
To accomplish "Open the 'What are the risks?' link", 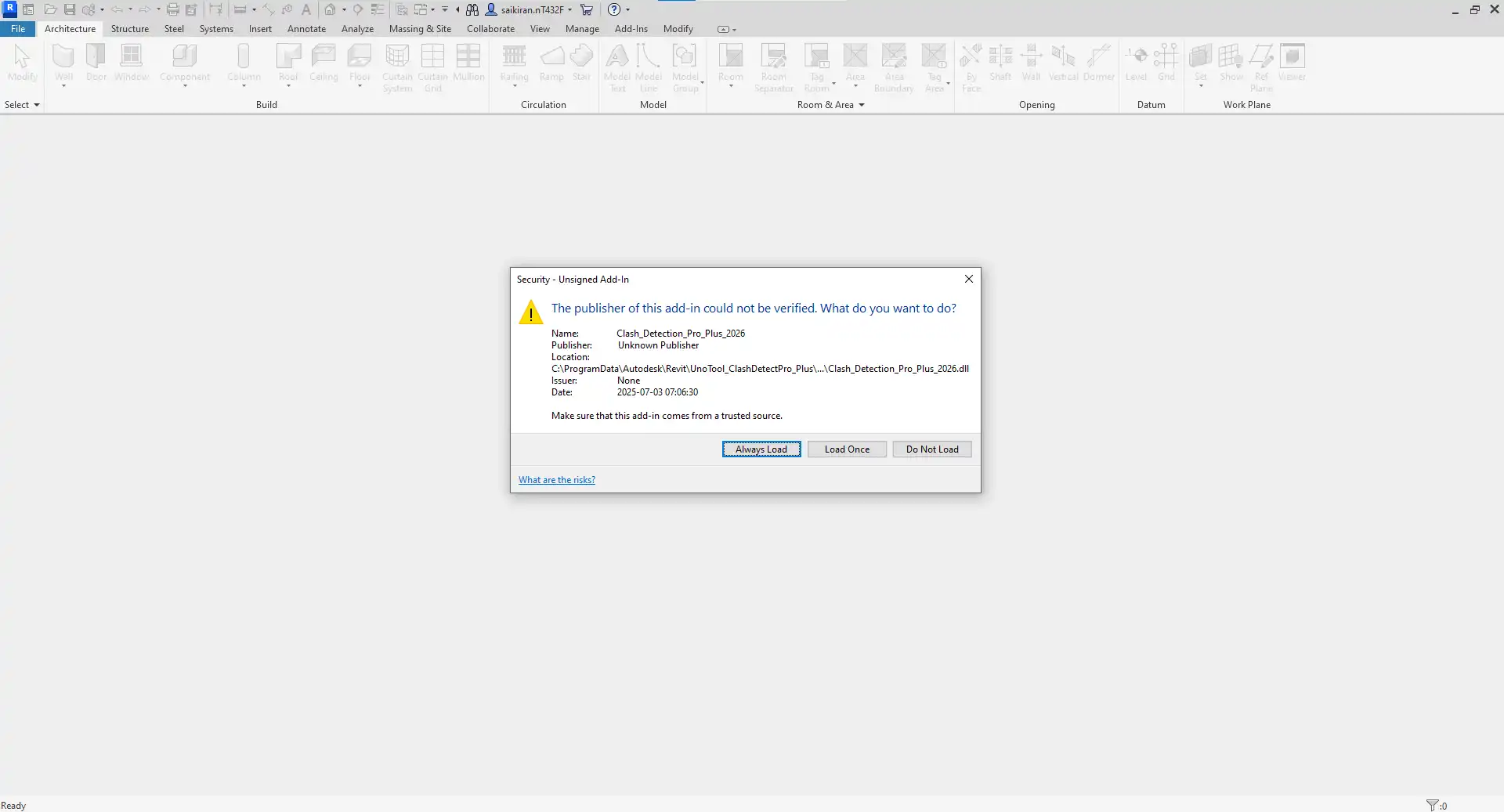I will [557, 480].
